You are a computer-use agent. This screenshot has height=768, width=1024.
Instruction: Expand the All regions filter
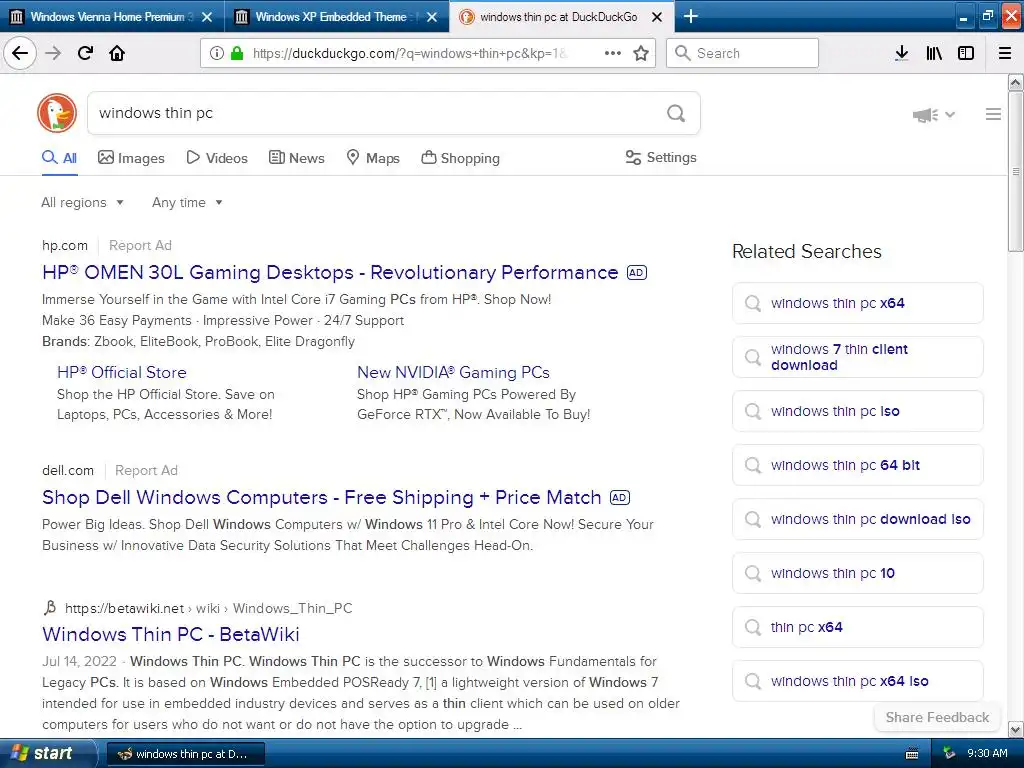[82, 202]
